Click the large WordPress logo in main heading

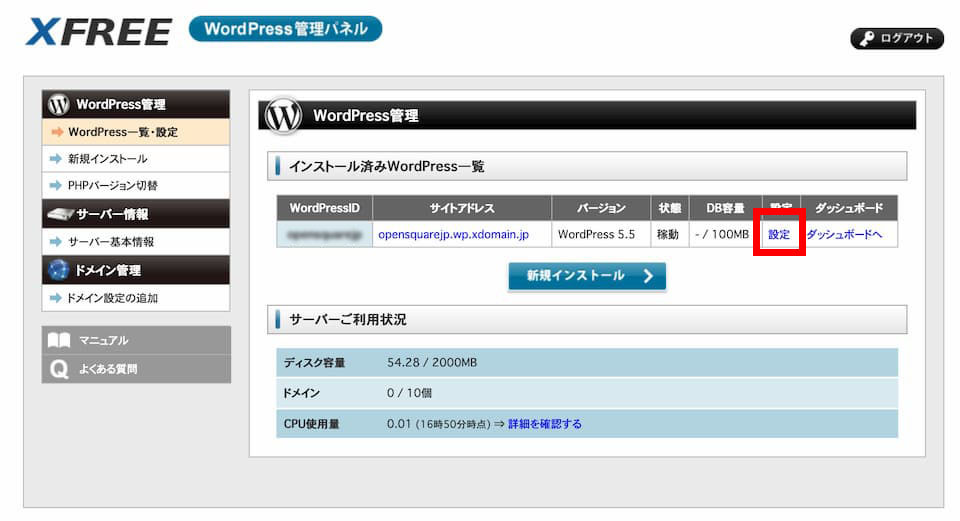282,116
